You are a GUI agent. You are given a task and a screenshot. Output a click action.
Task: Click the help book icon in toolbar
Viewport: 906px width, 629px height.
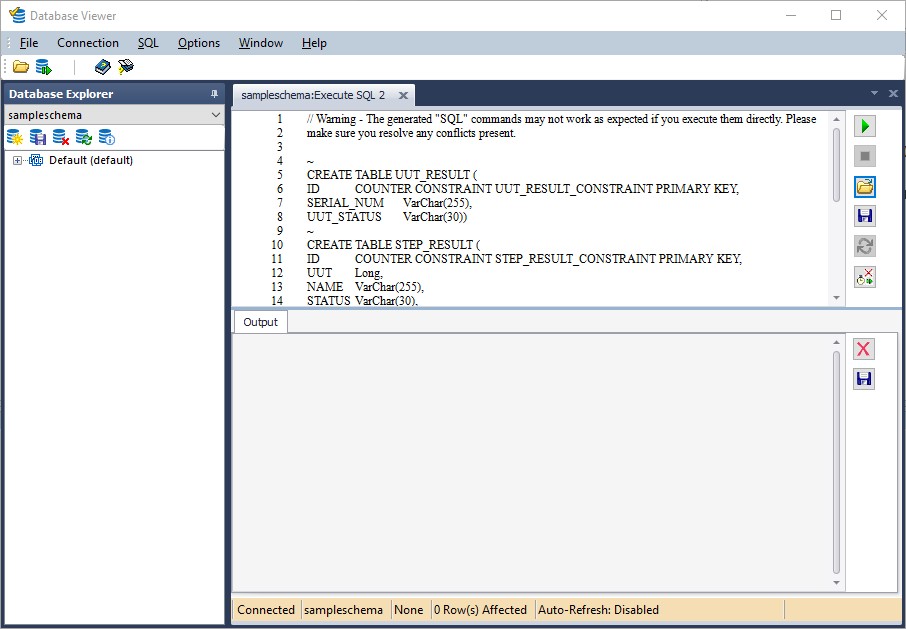(102, 67)
